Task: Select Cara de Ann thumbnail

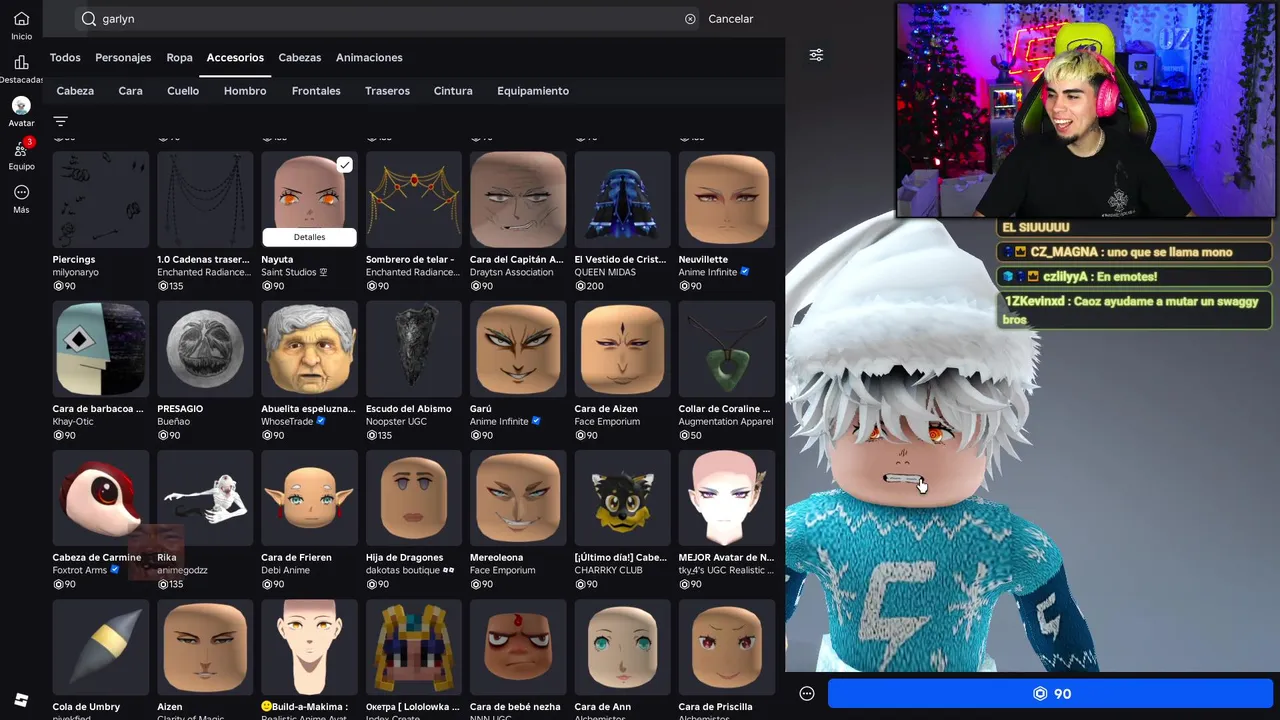Action: tap(622, 647)
